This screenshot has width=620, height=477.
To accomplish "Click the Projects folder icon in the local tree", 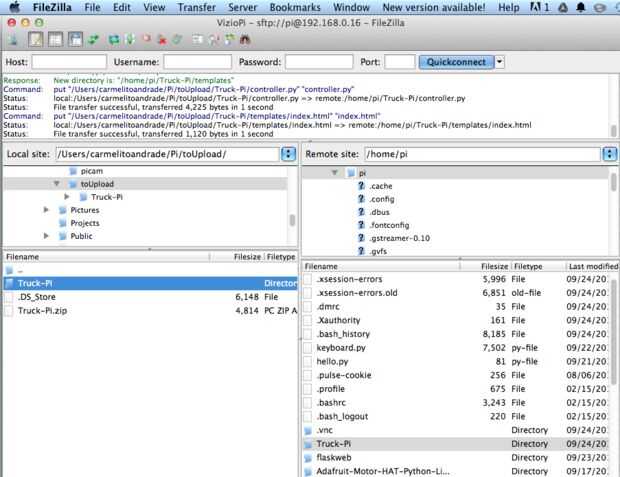I will point(62,223).
